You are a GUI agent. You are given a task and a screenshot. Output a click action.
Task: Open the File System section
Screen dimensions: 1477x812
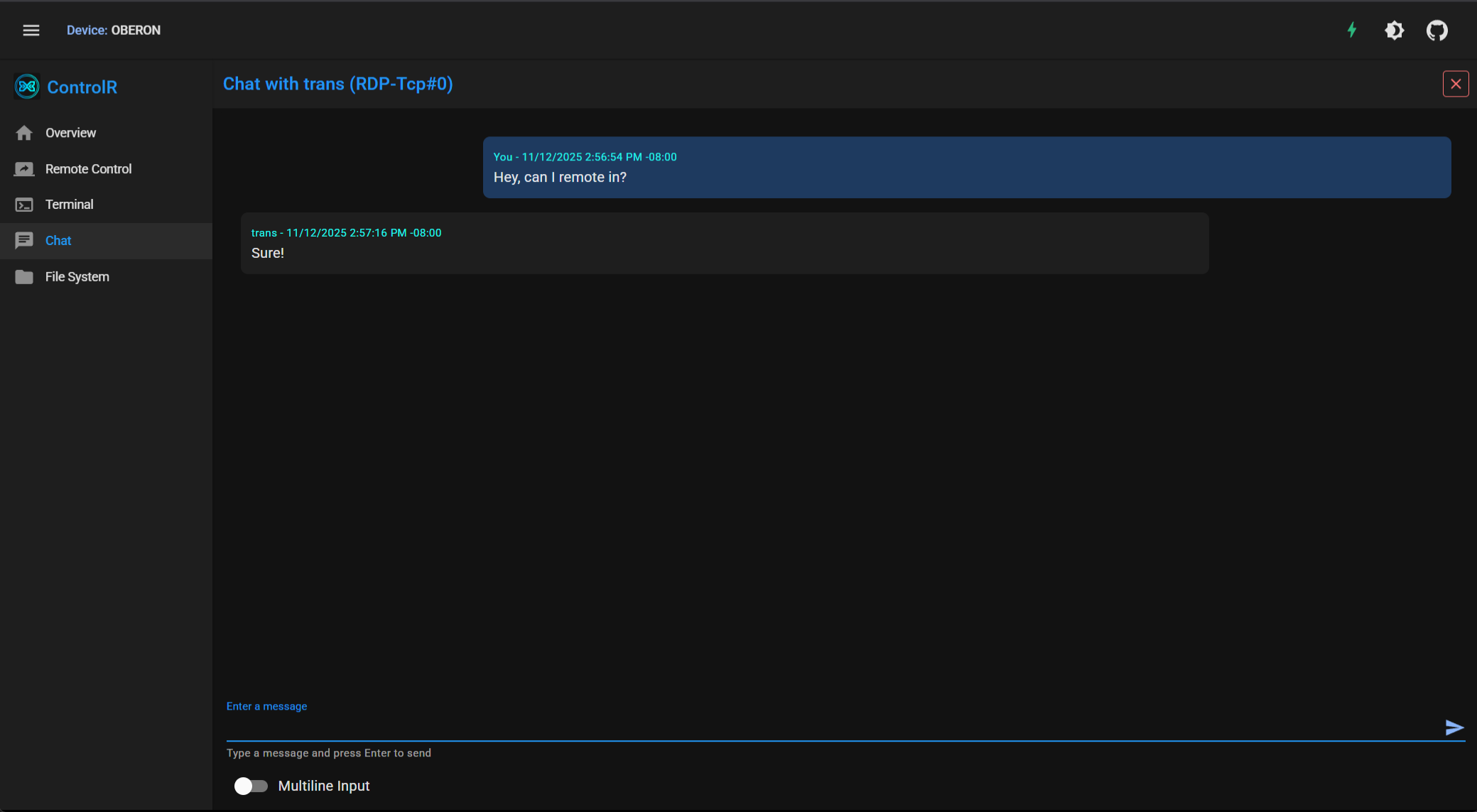tap(77, 277)
